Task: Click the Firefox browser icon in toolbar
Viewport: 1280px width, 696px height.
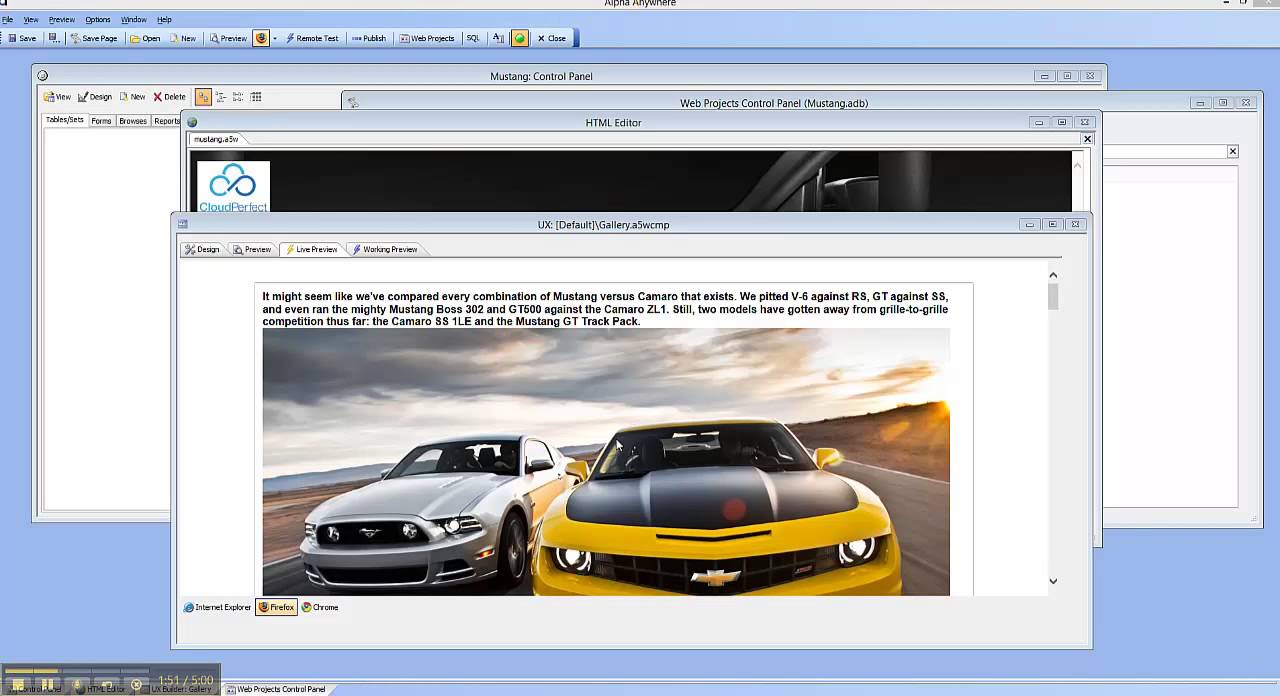Action: click(261, 38)
